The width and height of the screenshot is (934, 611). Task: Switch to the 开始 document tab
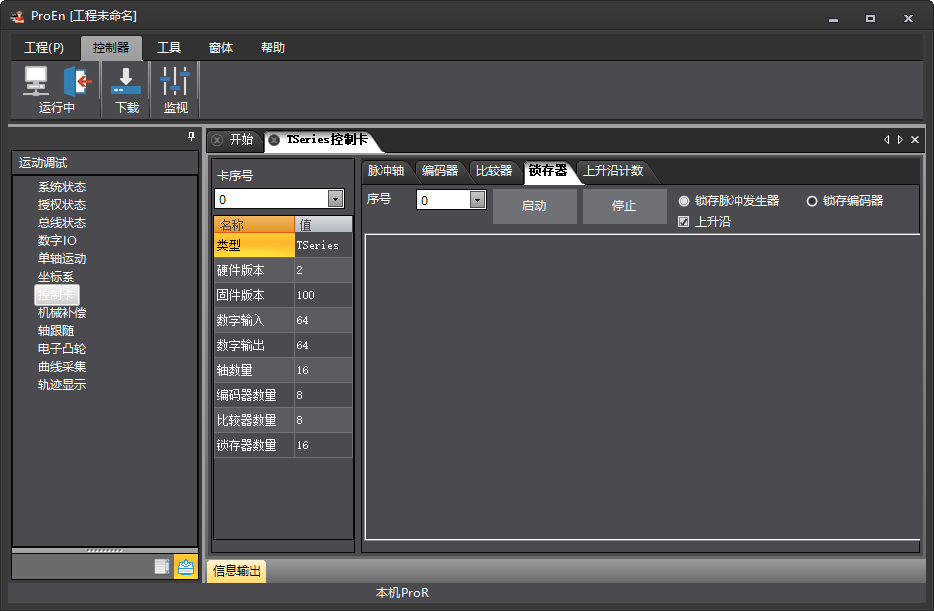point(241,140)
